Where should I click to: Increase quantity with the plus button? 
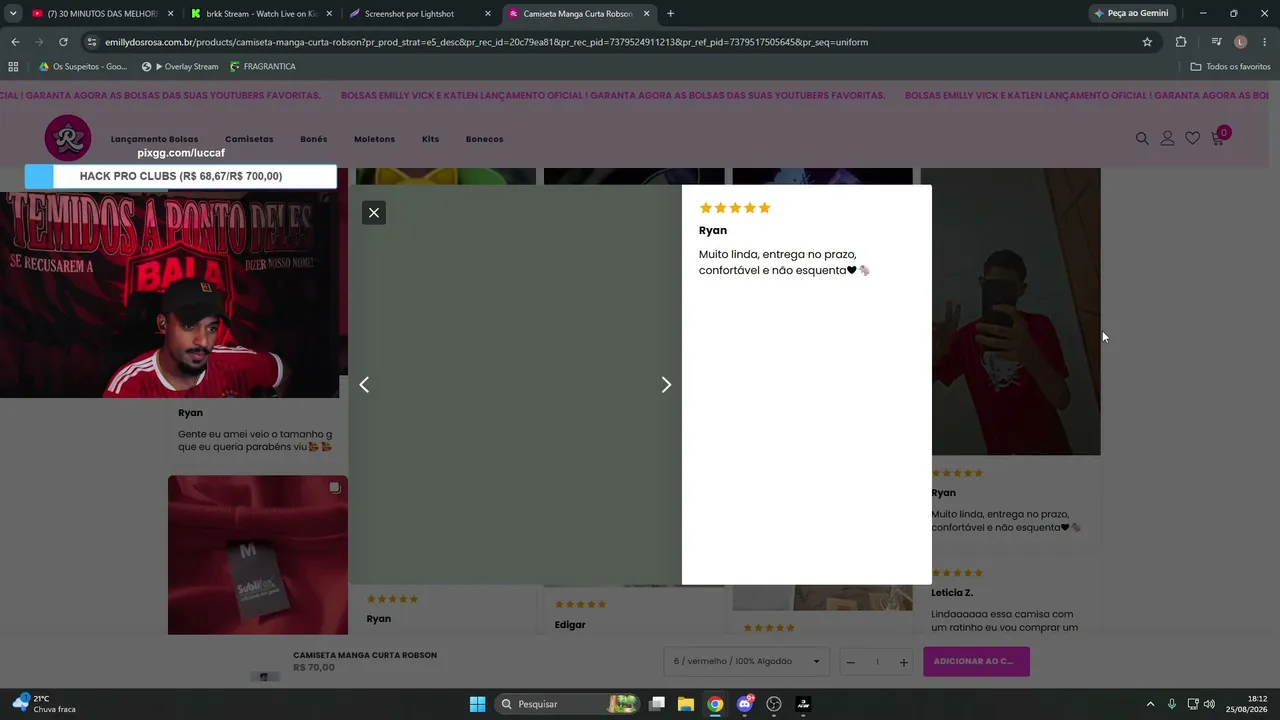(903, 662)
